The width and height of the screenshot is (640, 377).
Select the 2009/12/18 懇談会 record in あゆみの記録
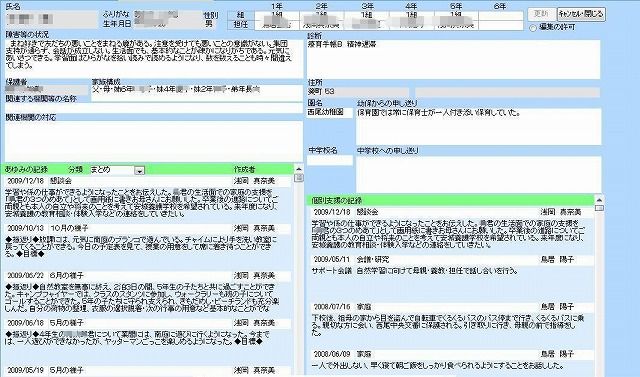coord(149,181)
